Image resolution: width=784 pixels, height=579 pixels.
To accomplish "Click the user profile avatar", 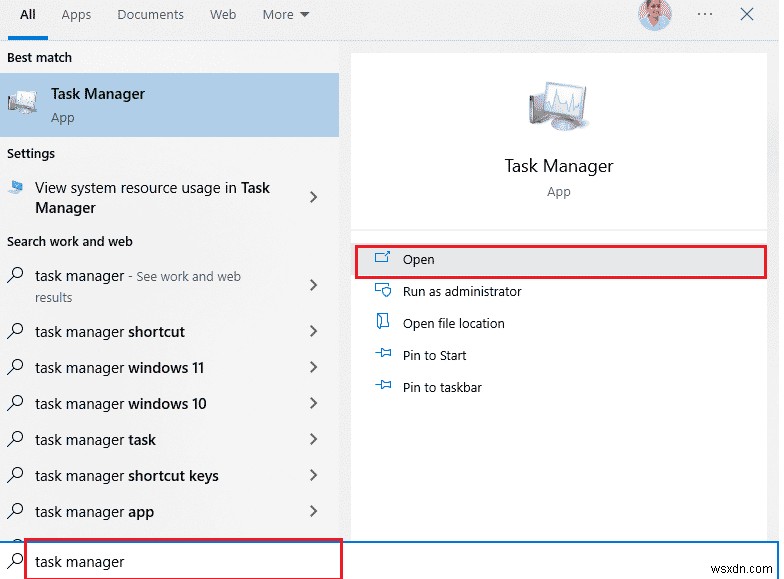I will (655, 14).
